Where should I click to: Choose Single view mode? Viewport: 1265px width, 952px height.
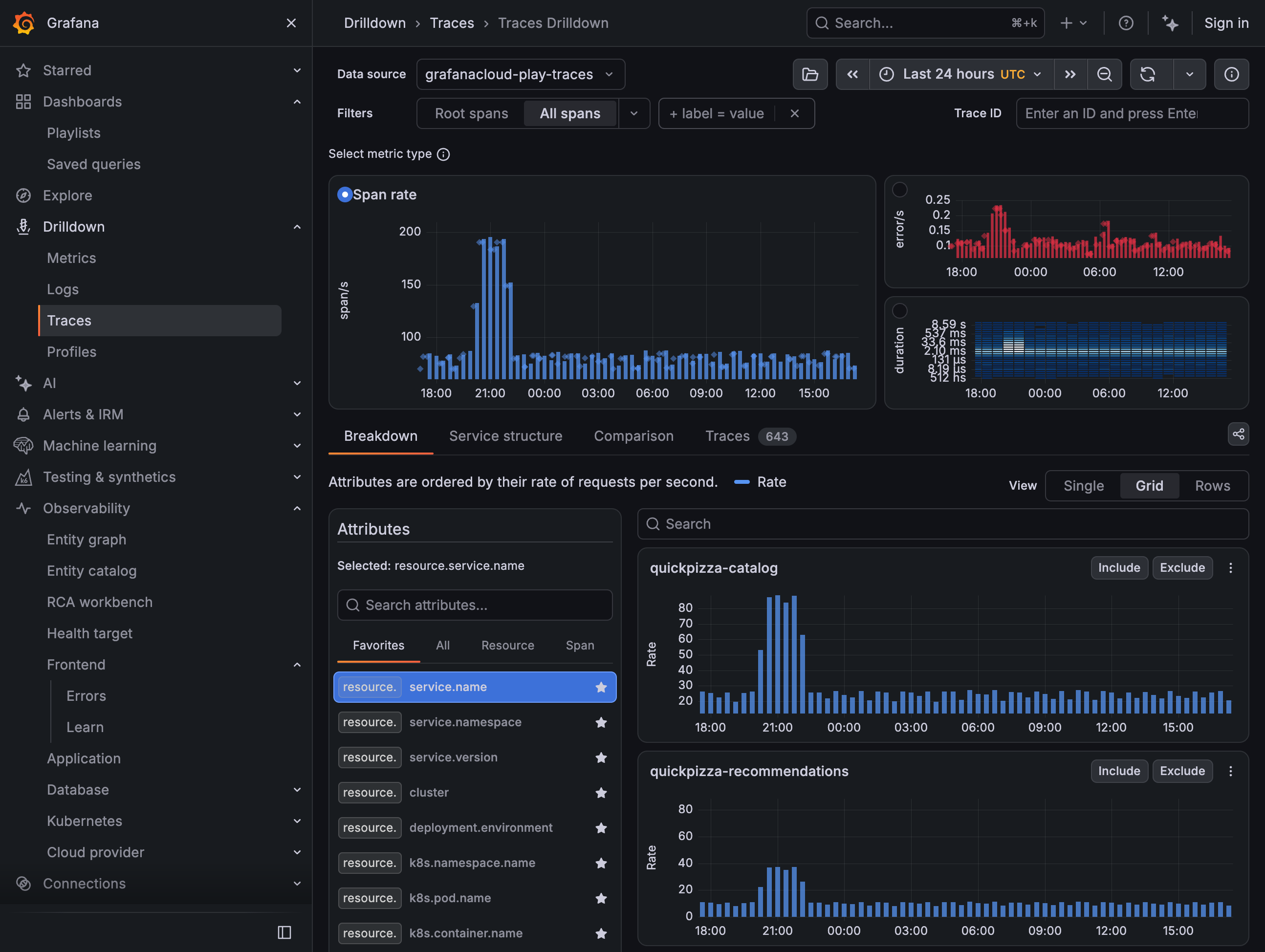click(x=1083, y=485)
